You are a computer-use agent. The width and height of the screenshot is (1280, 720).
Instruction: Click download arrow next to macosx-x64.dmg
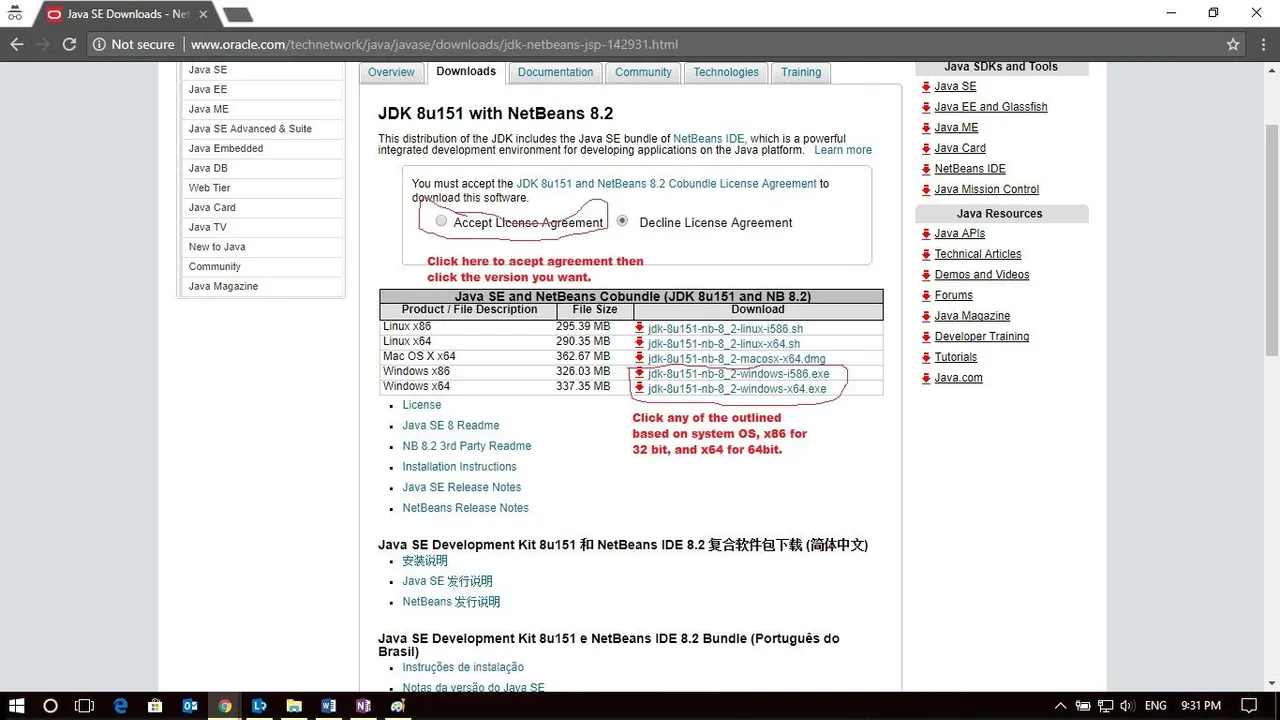[640, 357]
